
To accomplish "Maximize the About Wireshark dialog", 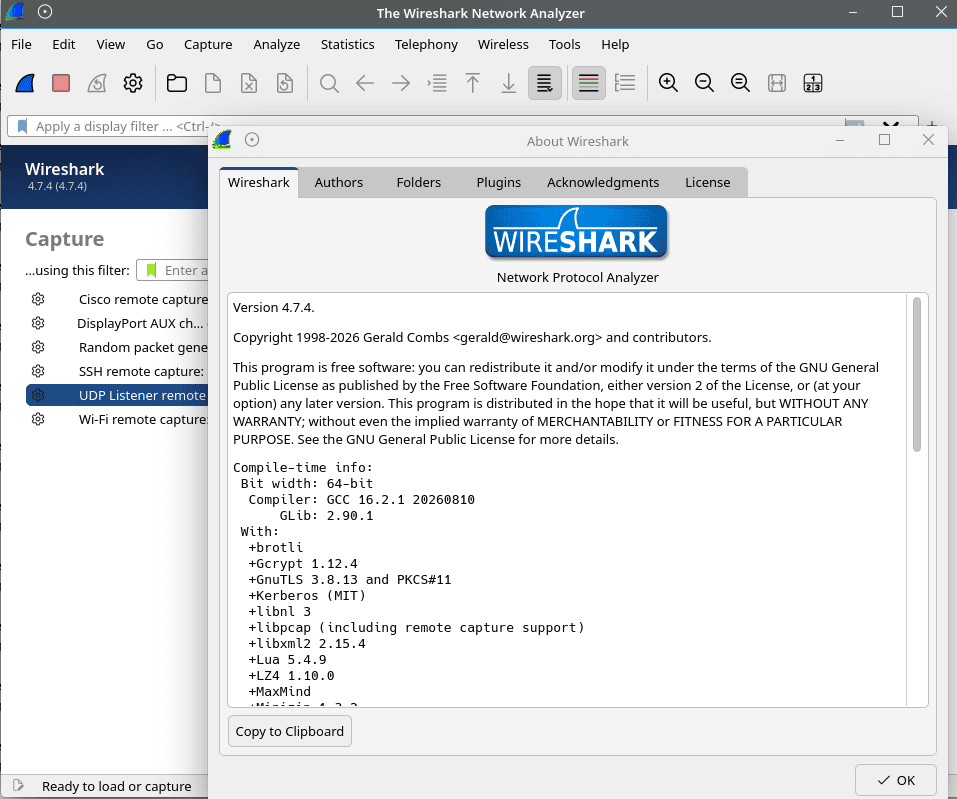I will [884, 140].
